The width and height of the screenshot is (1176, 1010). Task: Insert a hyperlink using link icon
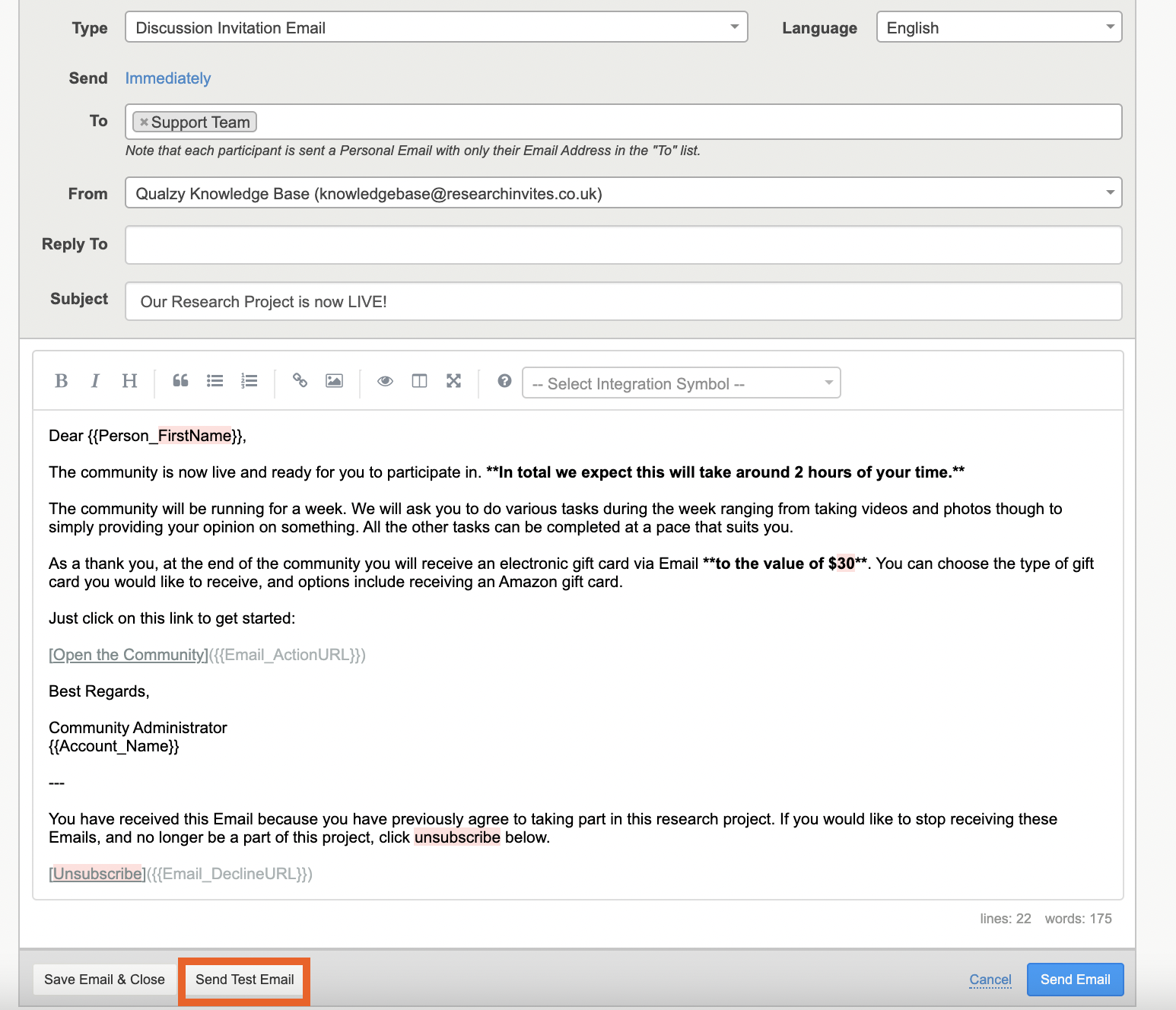pyautogui.click(x=300, y=381)
